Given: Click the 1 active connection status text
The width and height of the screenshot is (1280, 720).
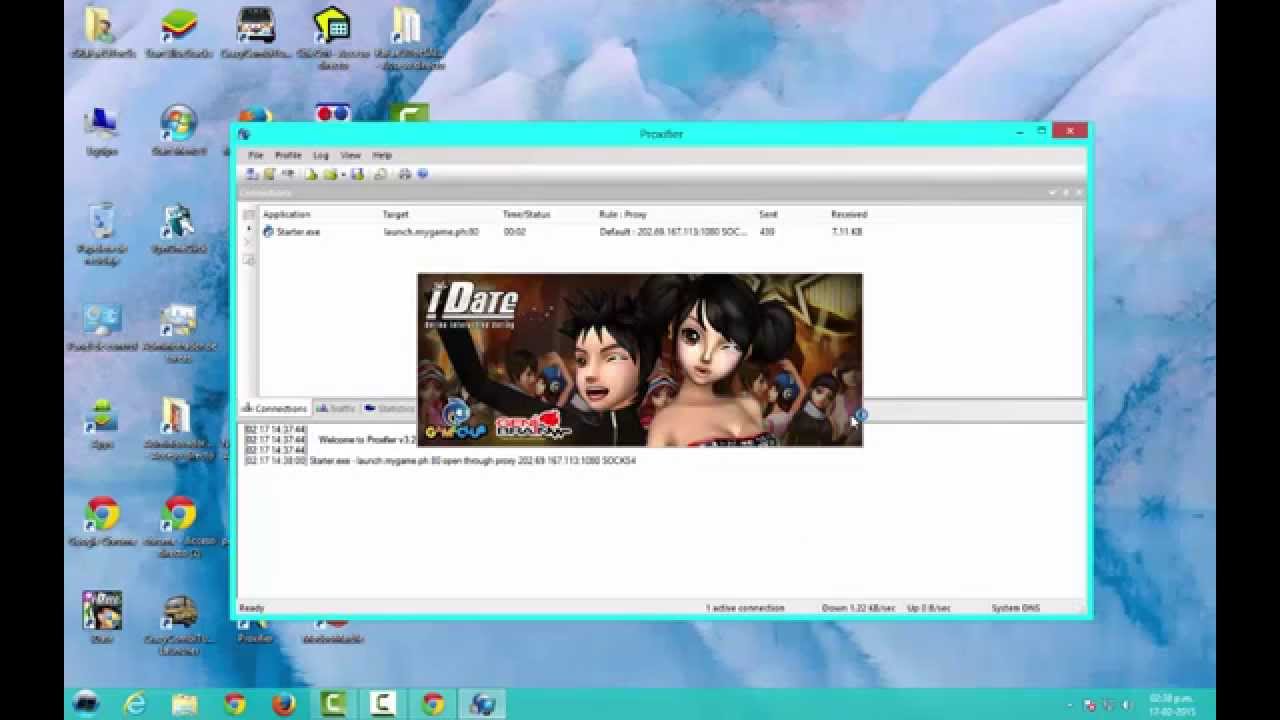Looking at the screenshot, I should click(745, 608).
